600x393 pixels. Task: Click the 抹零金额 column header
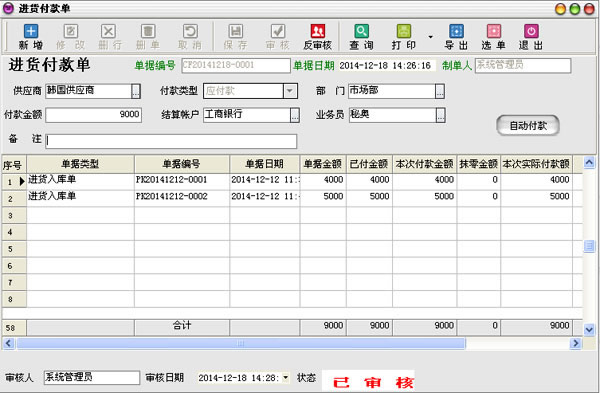(478, 164)
